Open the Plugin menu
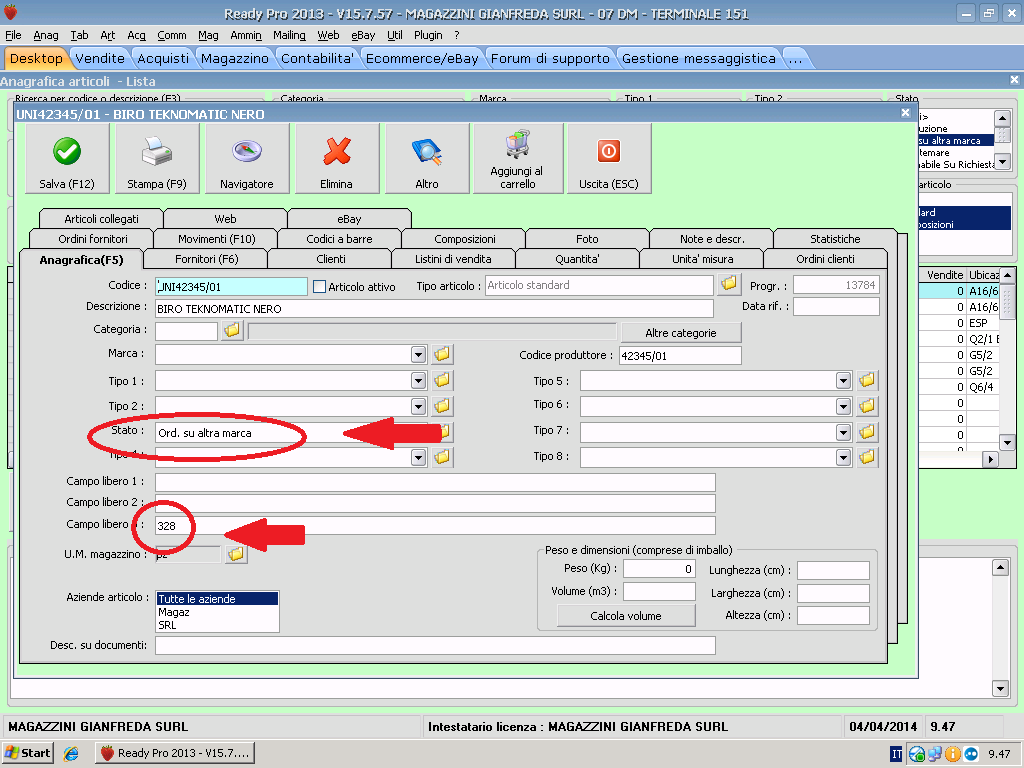 pyautogui.click(x=428, y=35)
